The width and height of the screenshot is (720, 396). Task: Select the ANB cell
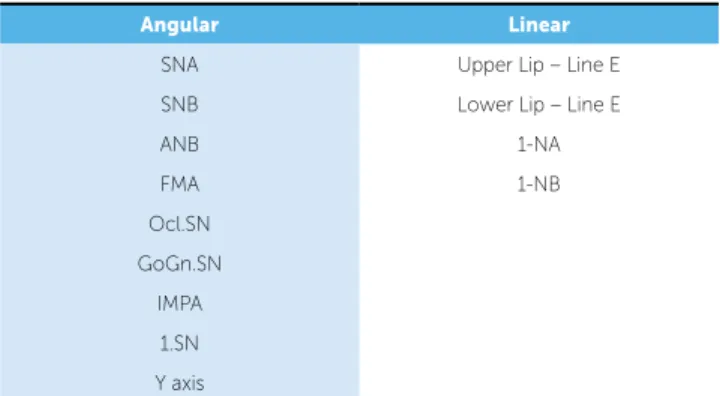pos(180,144)
